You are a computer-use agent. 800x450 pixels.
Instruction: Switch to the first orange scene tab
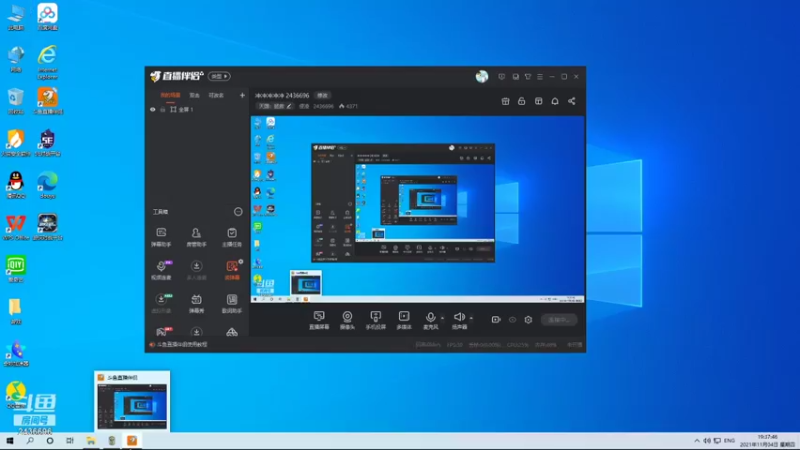(170, 95)
